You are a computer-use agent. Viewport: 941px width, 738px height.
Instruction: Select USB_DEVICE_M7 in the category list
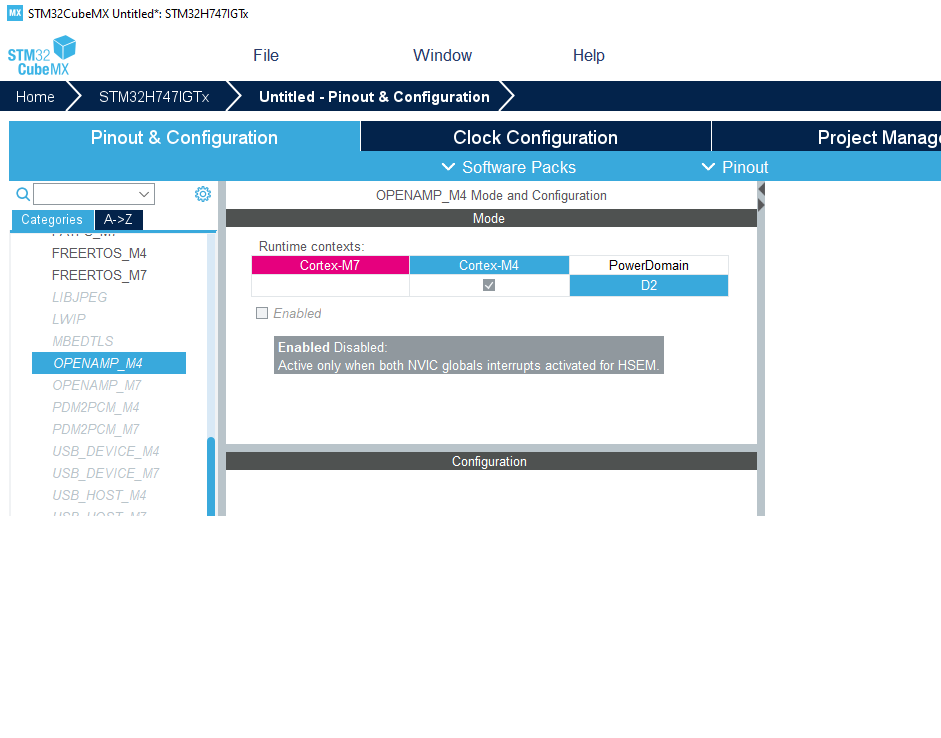click(106, 473)
